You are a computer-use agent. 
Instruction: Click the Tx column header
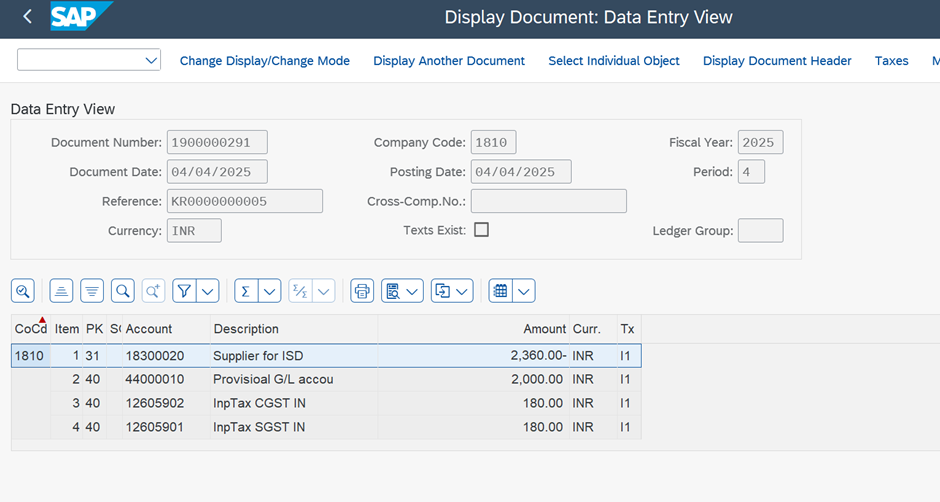pyautogui.click(x=629, y=329)
